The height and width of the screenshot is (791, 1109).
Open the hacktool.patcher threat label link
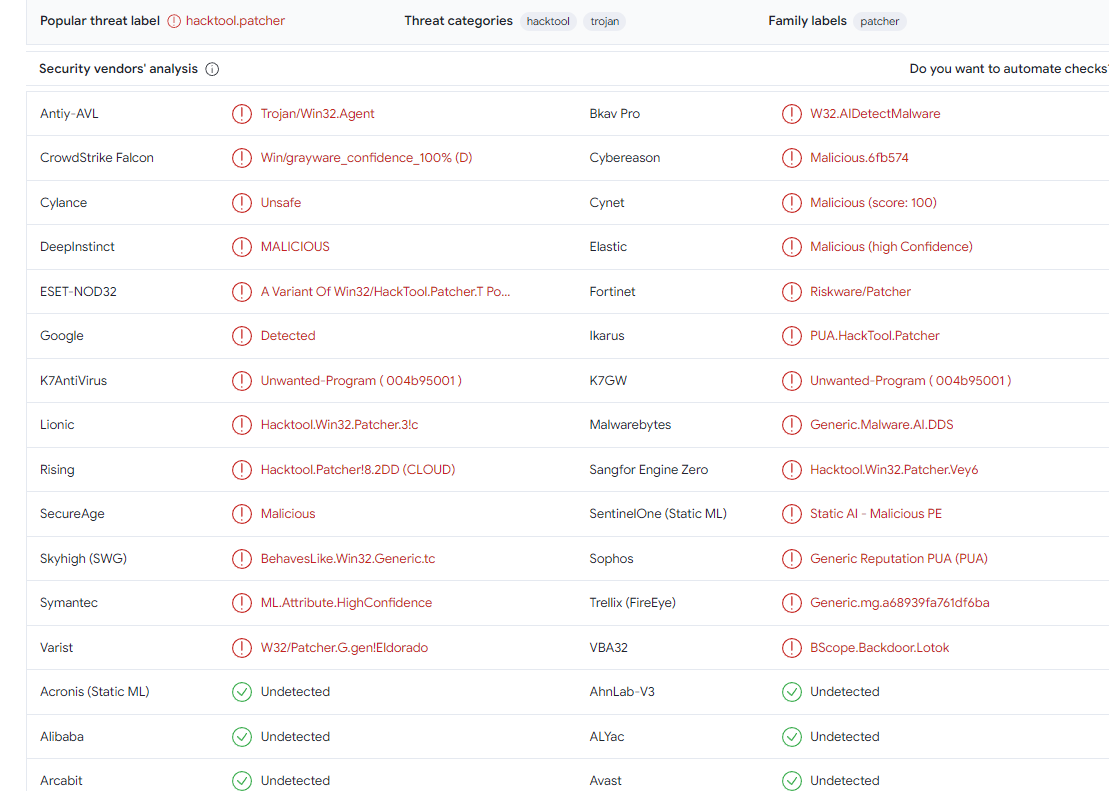pos(235,21)
